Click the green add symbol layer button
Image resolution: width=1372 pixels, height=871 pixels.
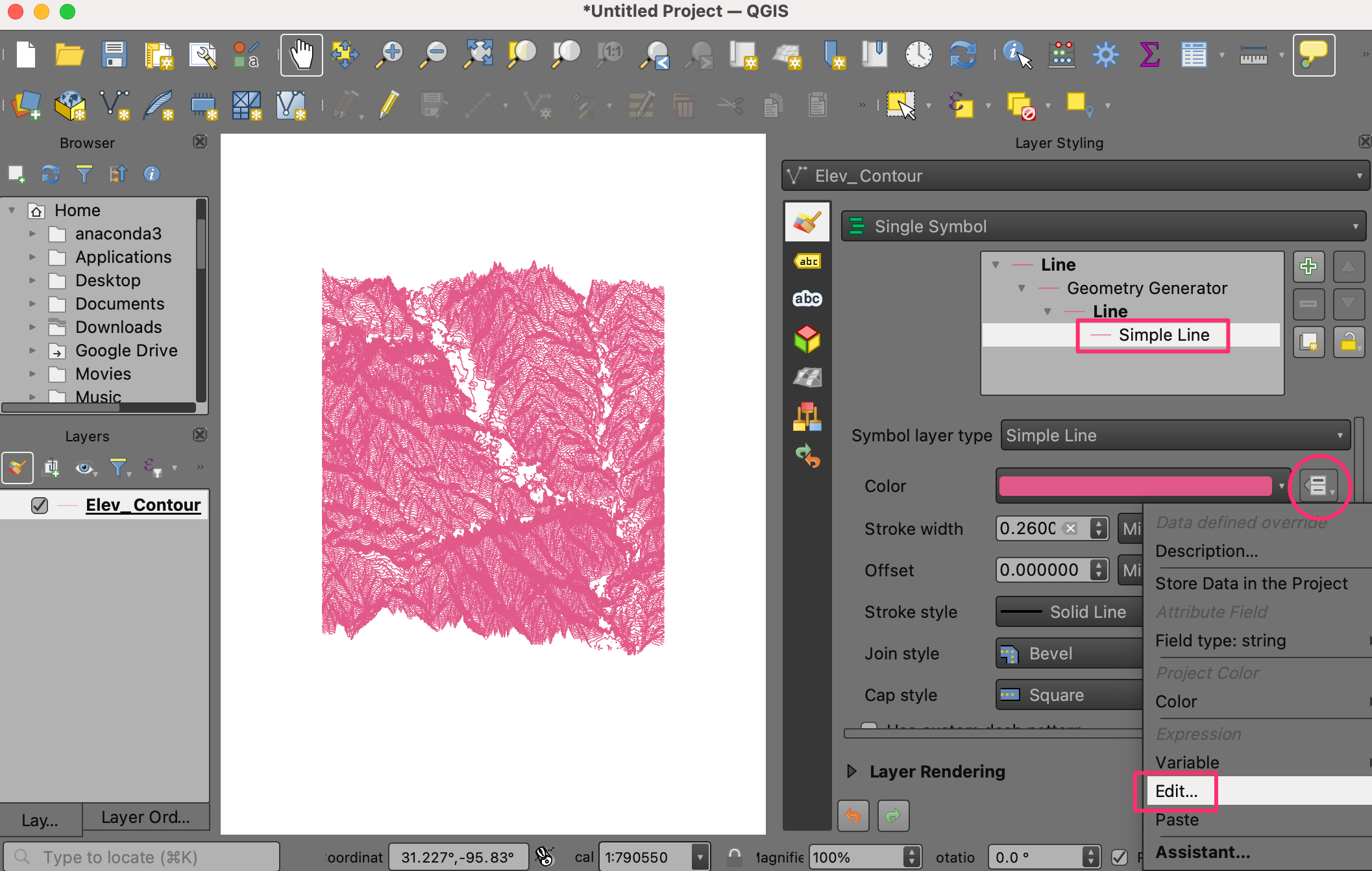point(1308,266)
